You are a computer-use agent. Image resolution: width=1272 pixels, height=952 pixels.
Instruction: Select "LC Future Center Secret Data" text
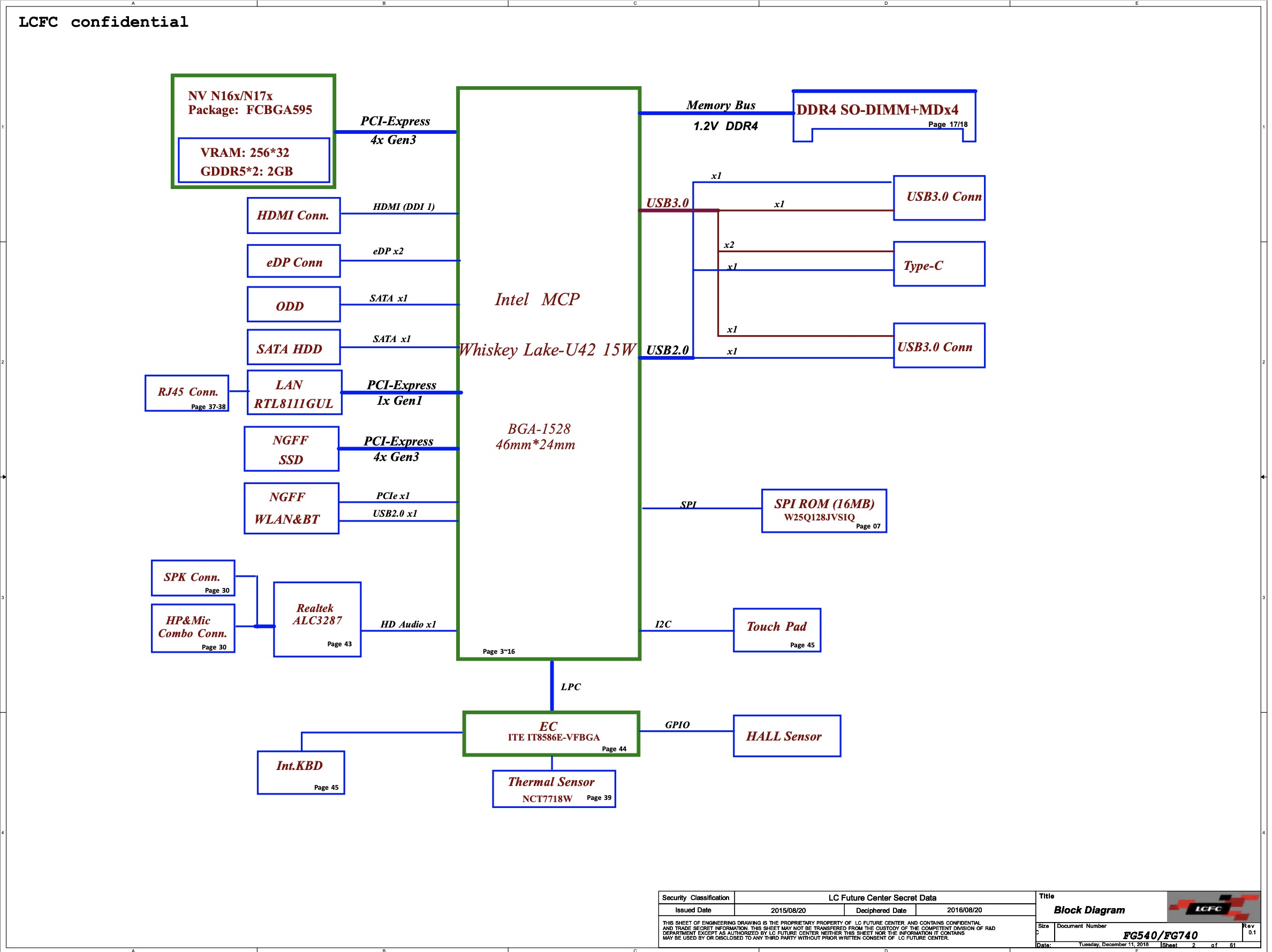[x=882, y=897]
